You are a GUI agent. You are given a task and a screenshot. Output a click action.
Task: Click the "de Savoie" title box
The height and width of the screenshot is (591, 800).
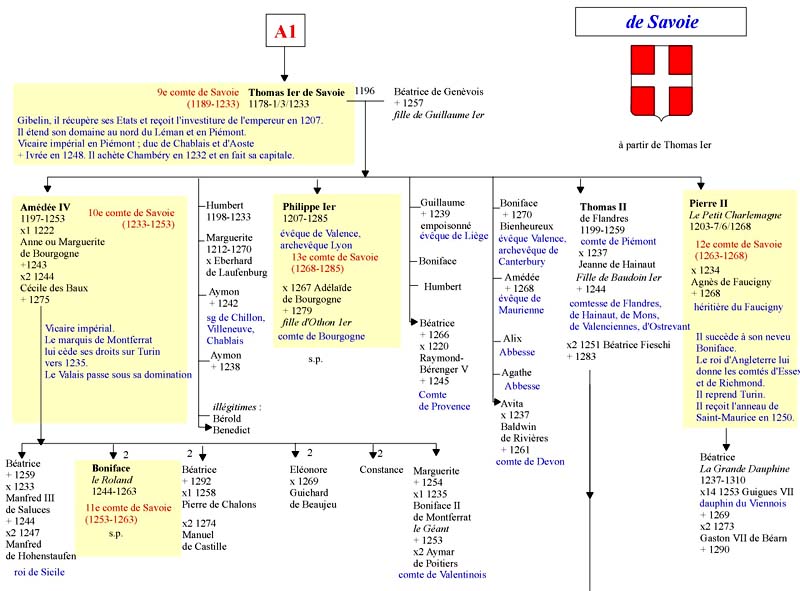(x=661, y=22)
